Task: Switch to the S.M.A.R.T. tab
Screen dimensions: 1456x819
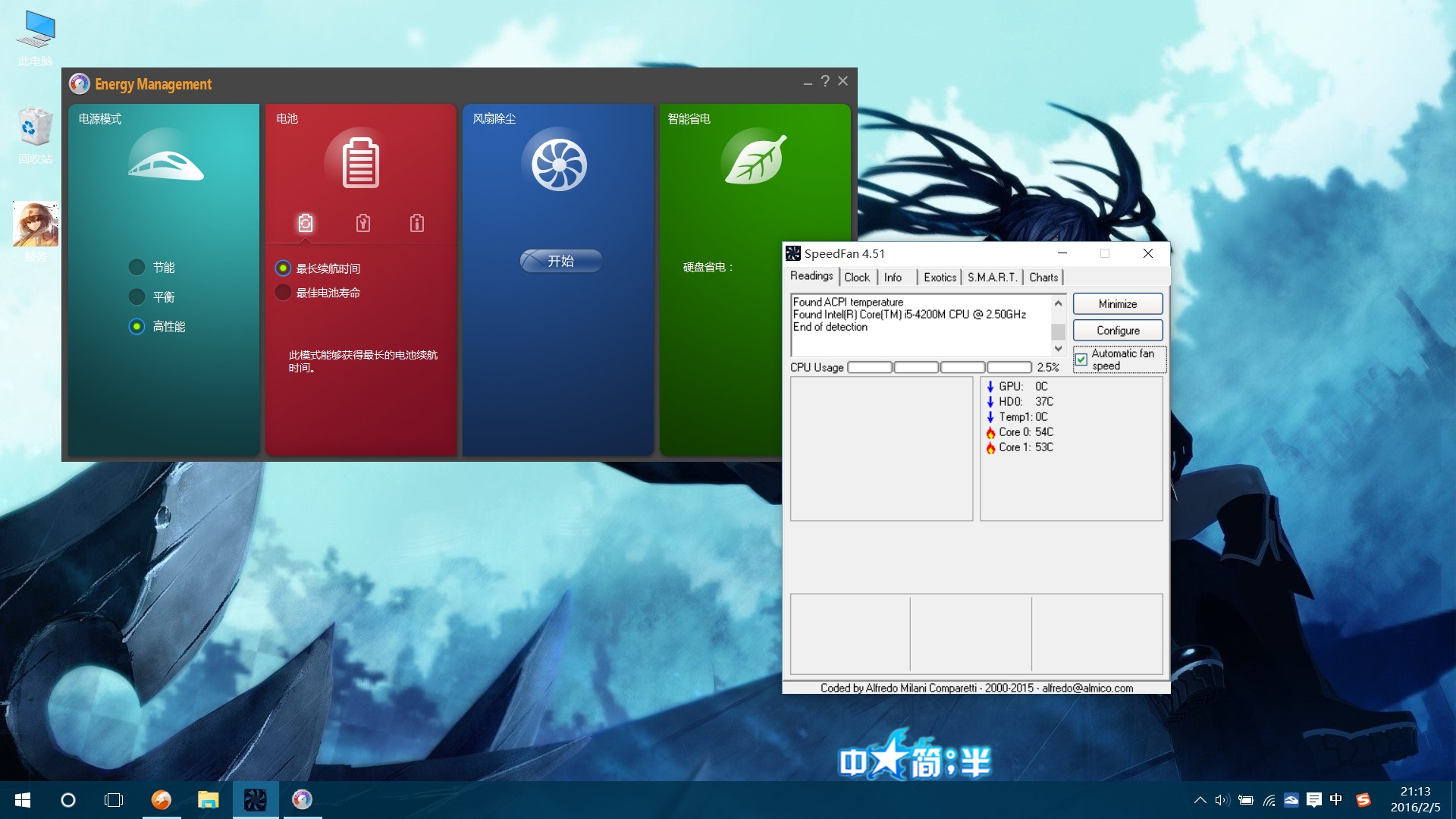Action: click(x=992, y=278)
